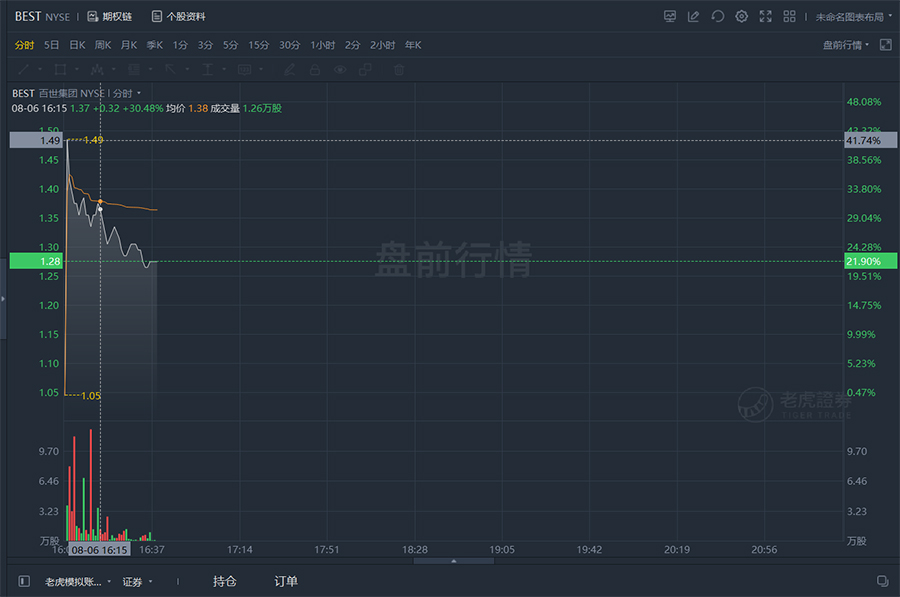Expand the price label tool options arrow

261,69
